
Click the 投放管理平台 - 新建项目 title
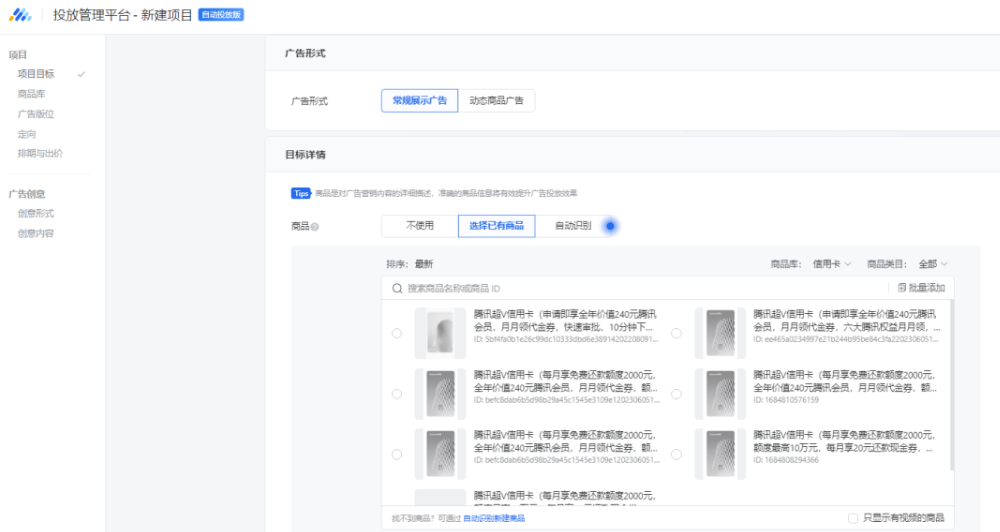pos(122,15)
